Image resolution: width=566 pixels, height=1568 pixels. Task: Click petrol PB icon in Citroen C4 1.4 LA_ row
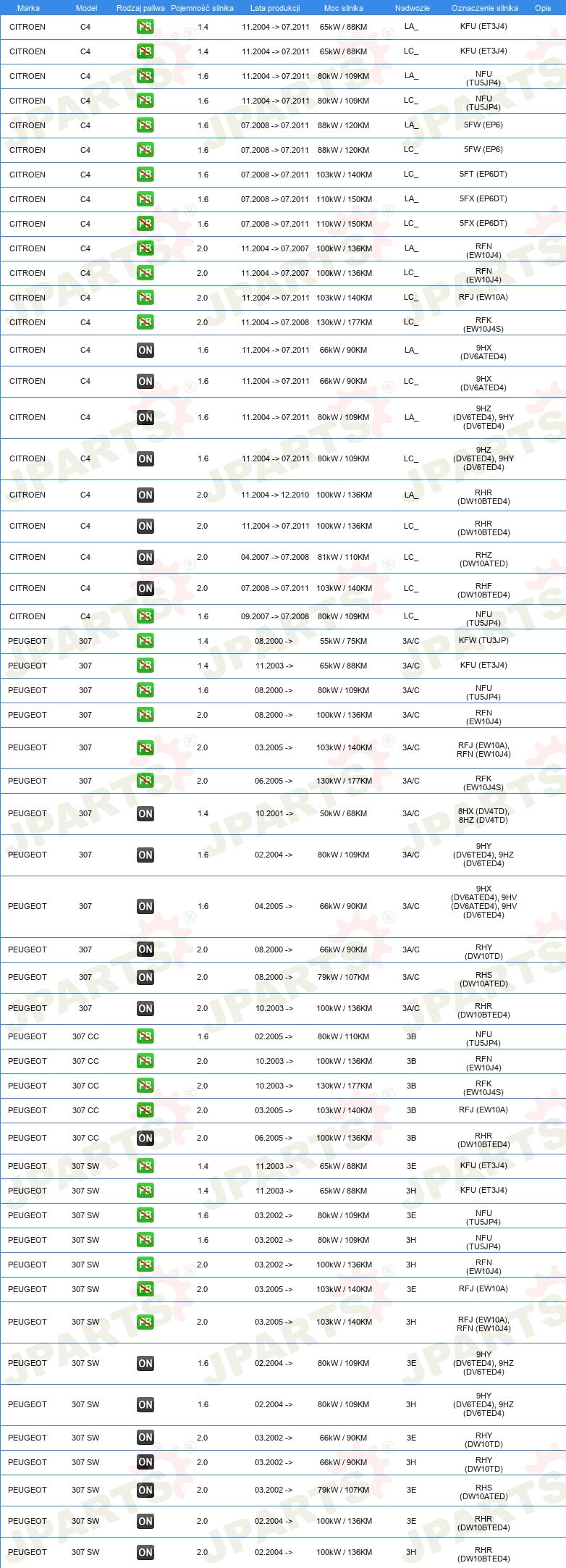[x=145, y=27]
